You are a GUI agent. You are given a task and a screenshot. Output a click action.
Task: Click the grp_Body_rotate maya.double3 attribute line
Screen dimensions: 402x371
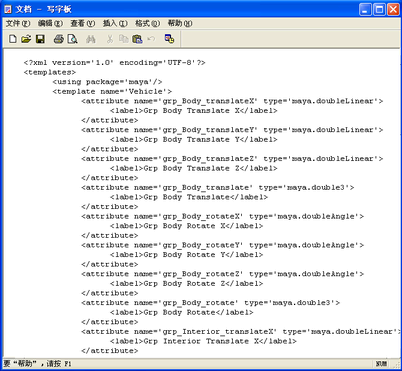point(210,303)
